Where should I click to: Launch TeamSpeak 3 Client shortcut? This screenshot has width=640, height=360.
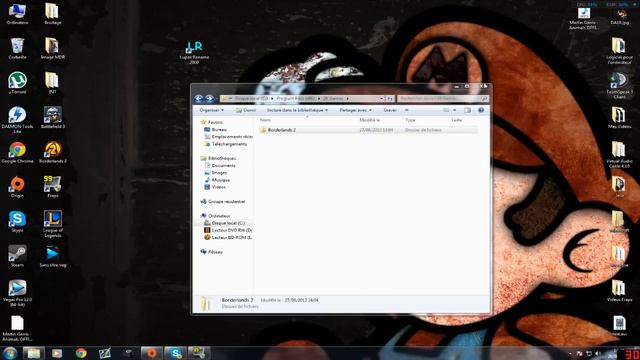coord(619,85)
